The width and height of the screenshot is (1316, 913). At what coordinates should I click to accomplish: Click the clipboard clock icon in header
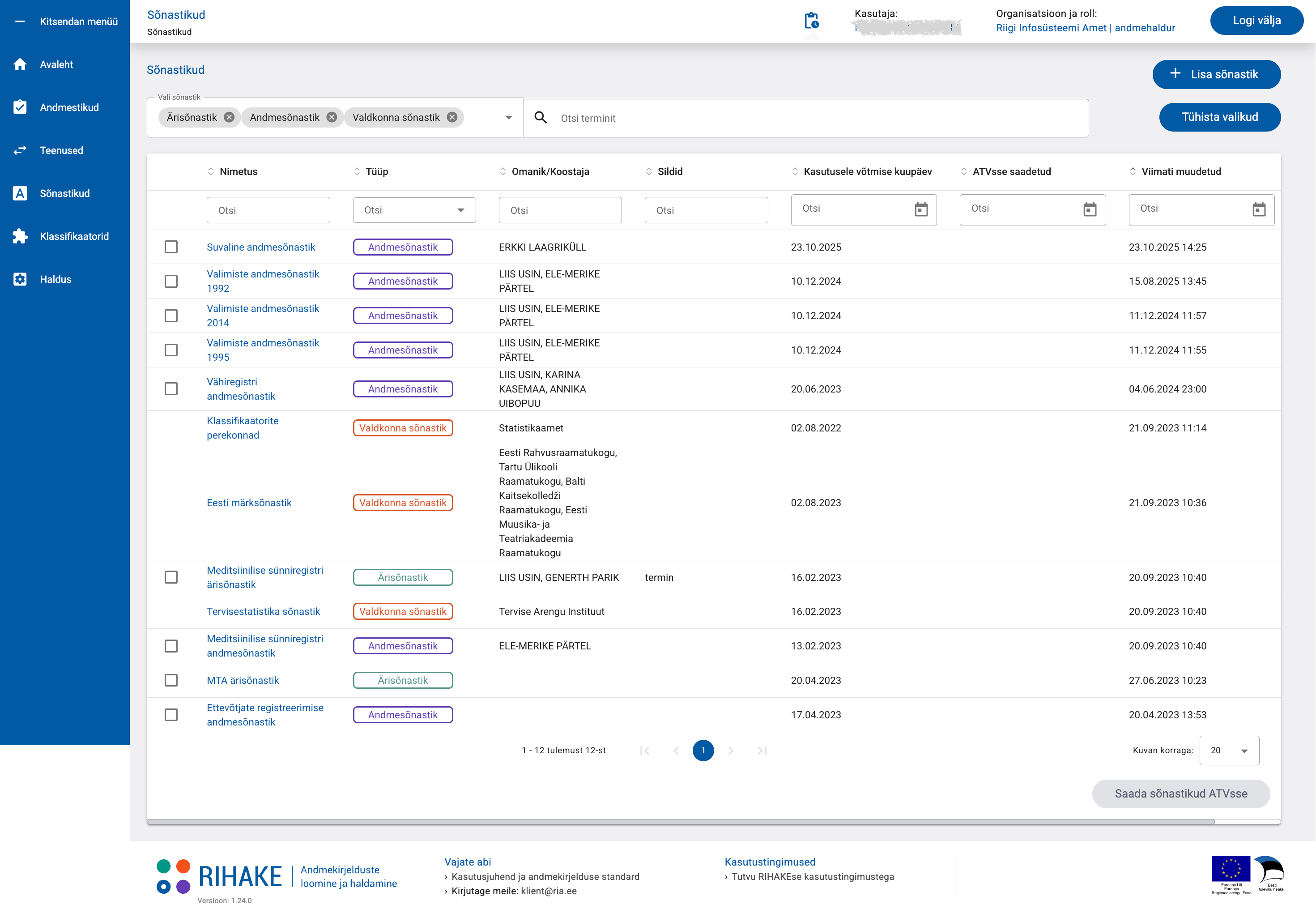(811, 21)
